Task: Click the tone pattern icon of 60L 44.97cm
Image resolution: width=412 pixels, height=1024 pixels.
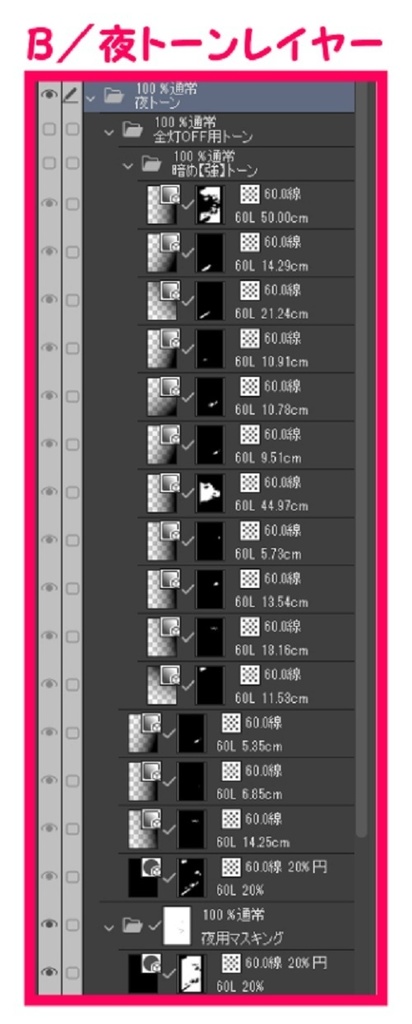Action: point(249,483)
